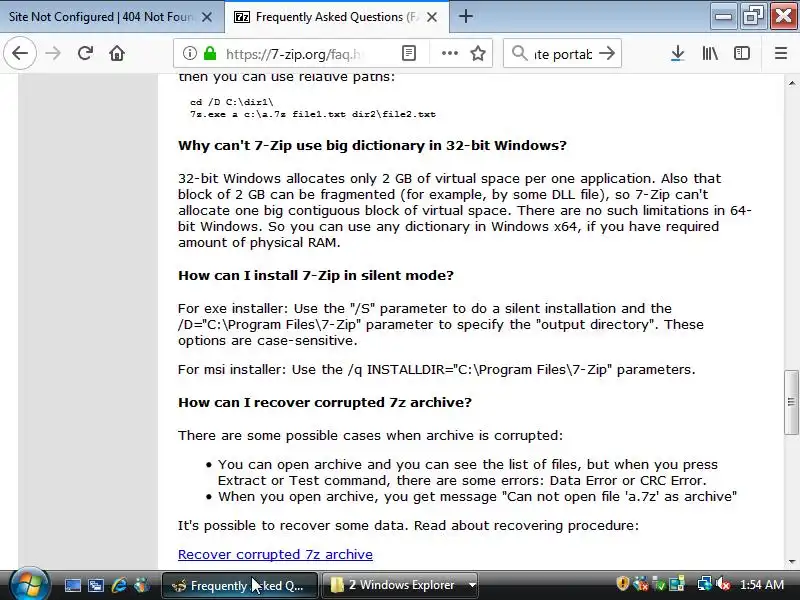Launch Internet Explorer from quick launch
800x600 pixels.
(x=119, y=585)
